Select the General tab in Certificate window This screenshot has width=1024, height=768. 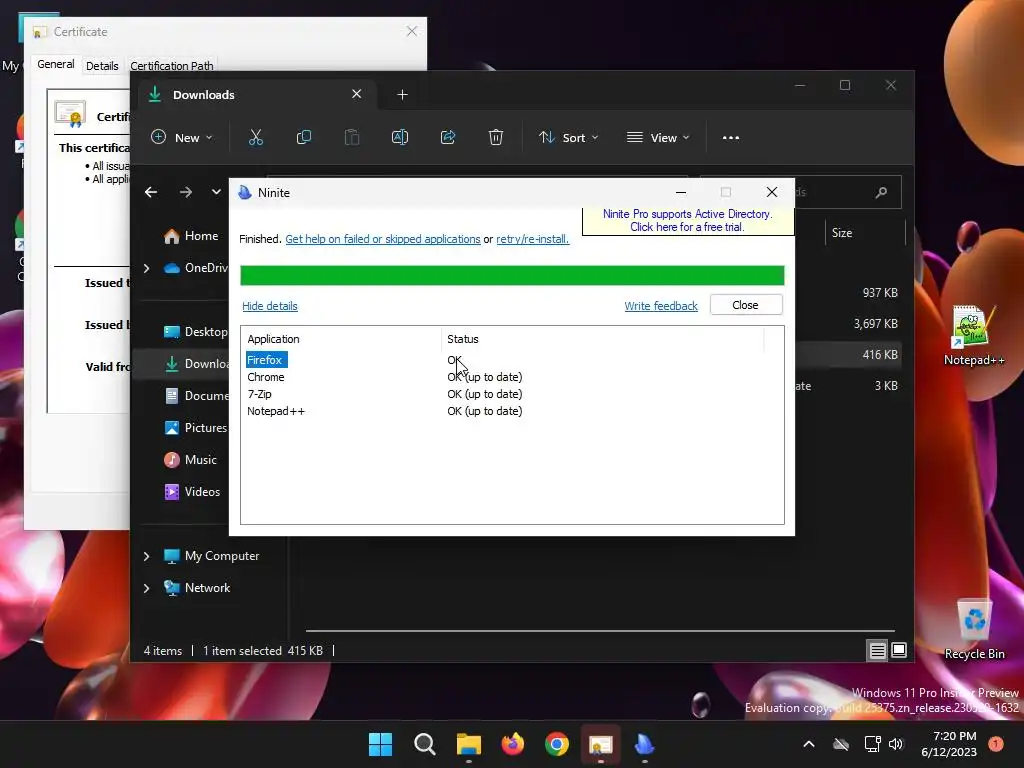coord(56,64)
